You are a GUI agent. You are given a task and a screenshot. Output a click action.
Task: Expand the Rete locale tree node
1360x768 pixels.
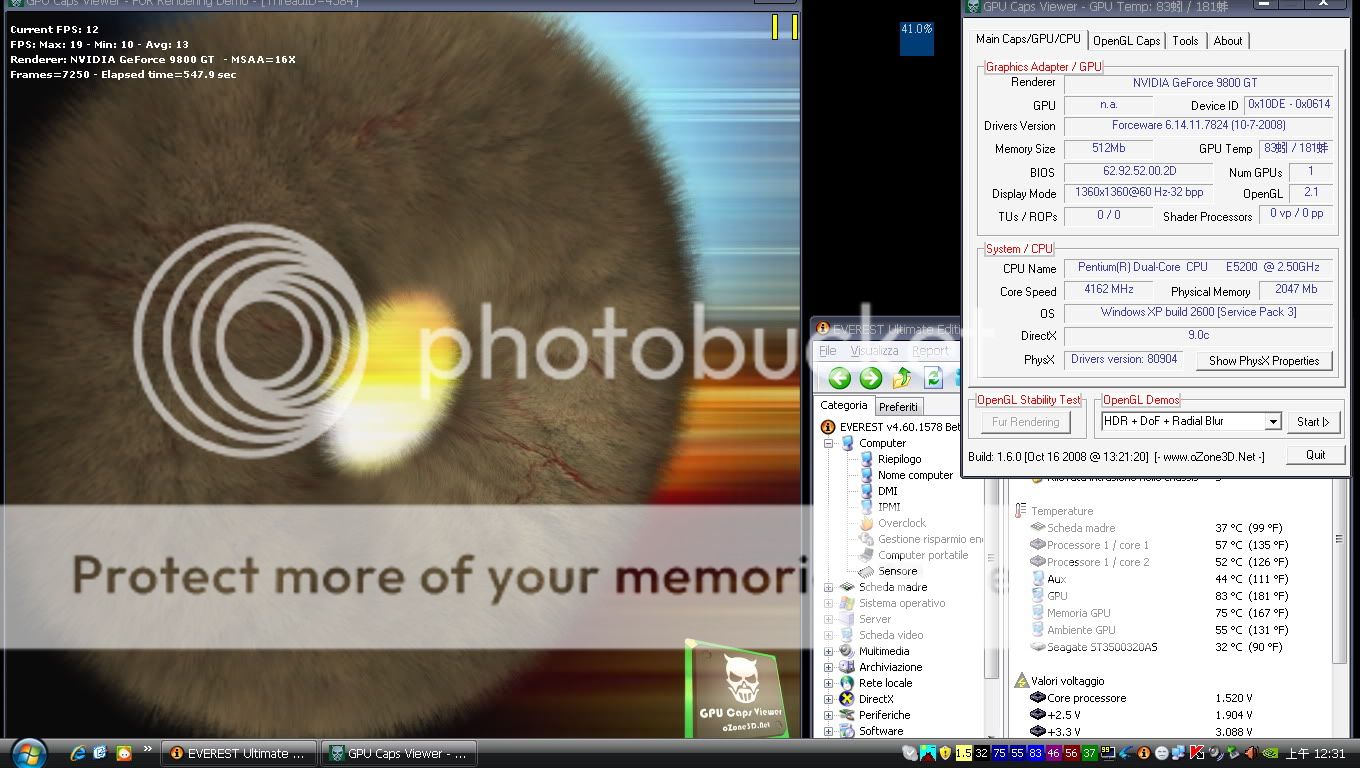(x=828, y=683)
